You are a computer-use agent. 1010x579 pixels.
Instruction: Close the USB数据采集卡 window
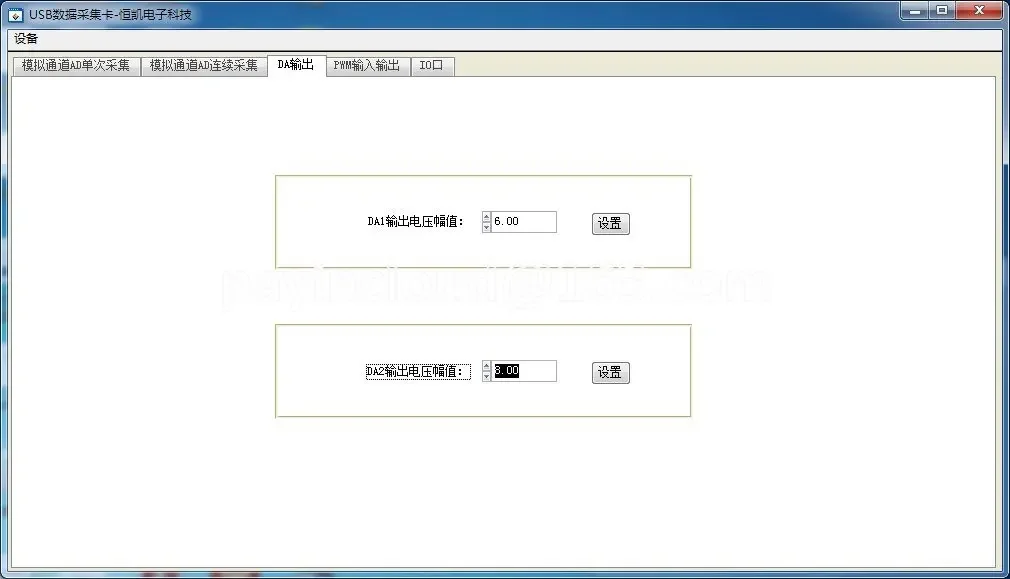pyautogui.click(x=980, y=10)
